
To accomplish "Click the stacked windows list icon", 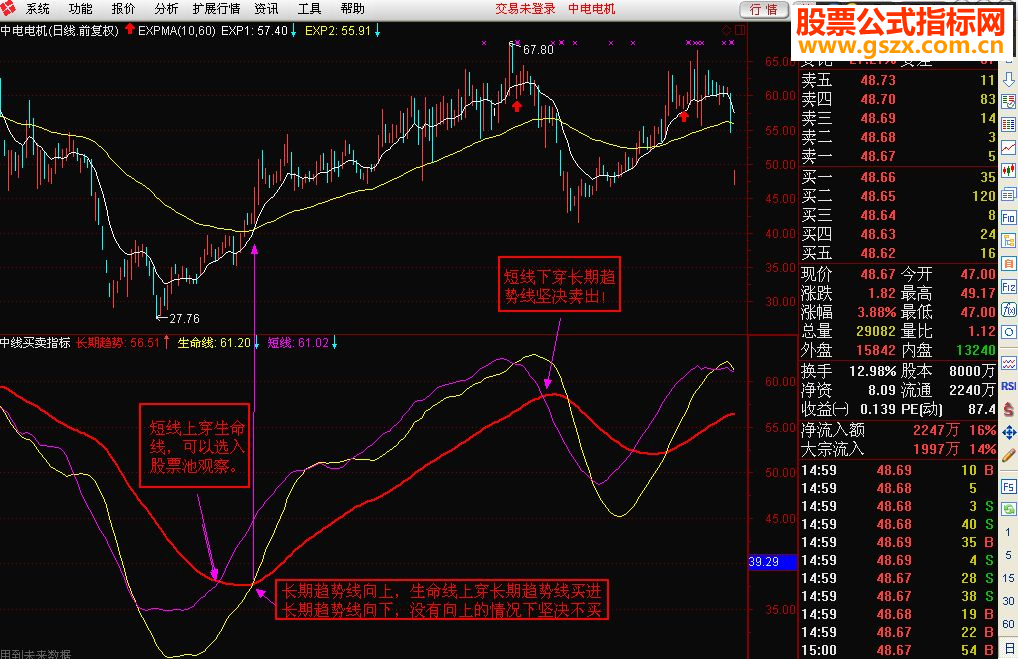I will [x=1008, y=194].
